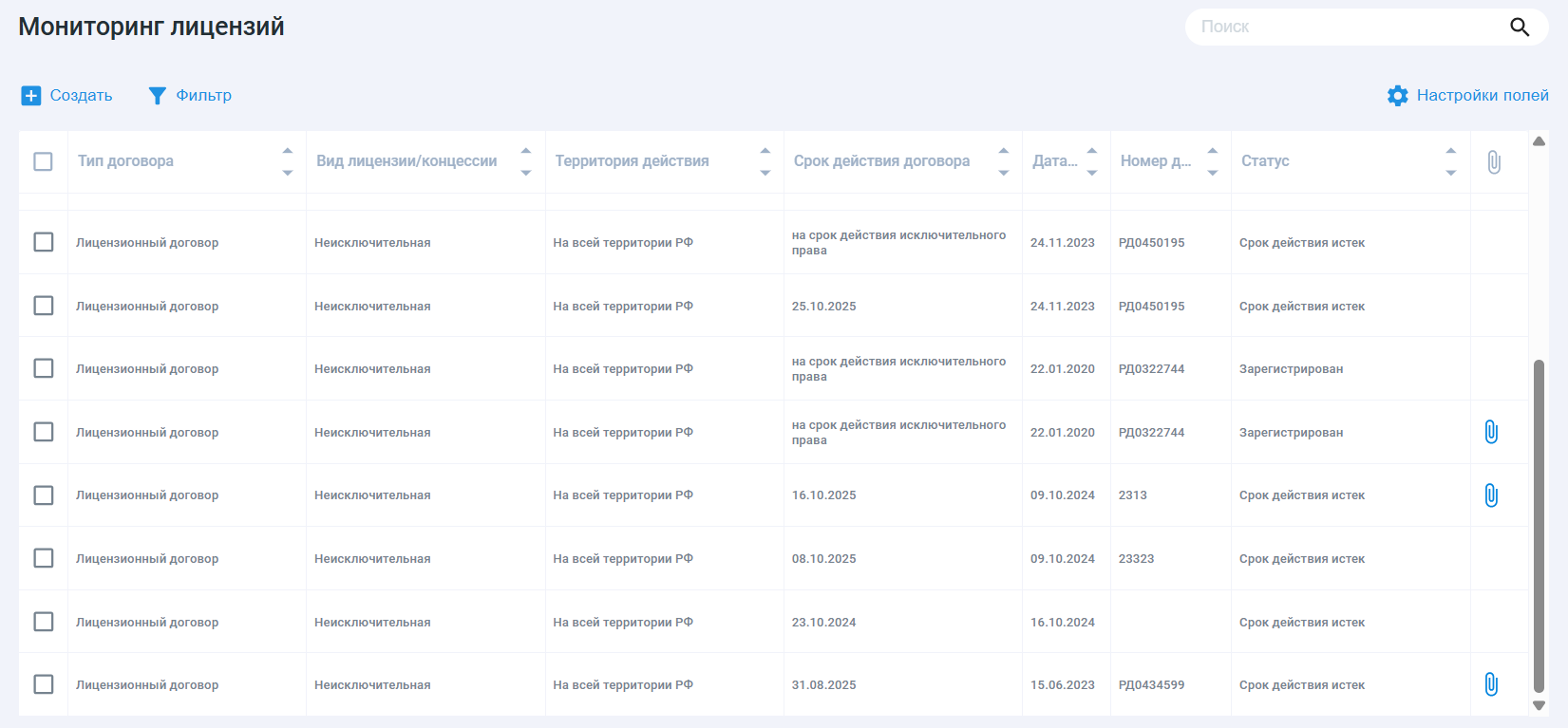Open Настройки полей link
1568x728 pixels.
point(1482,96)
